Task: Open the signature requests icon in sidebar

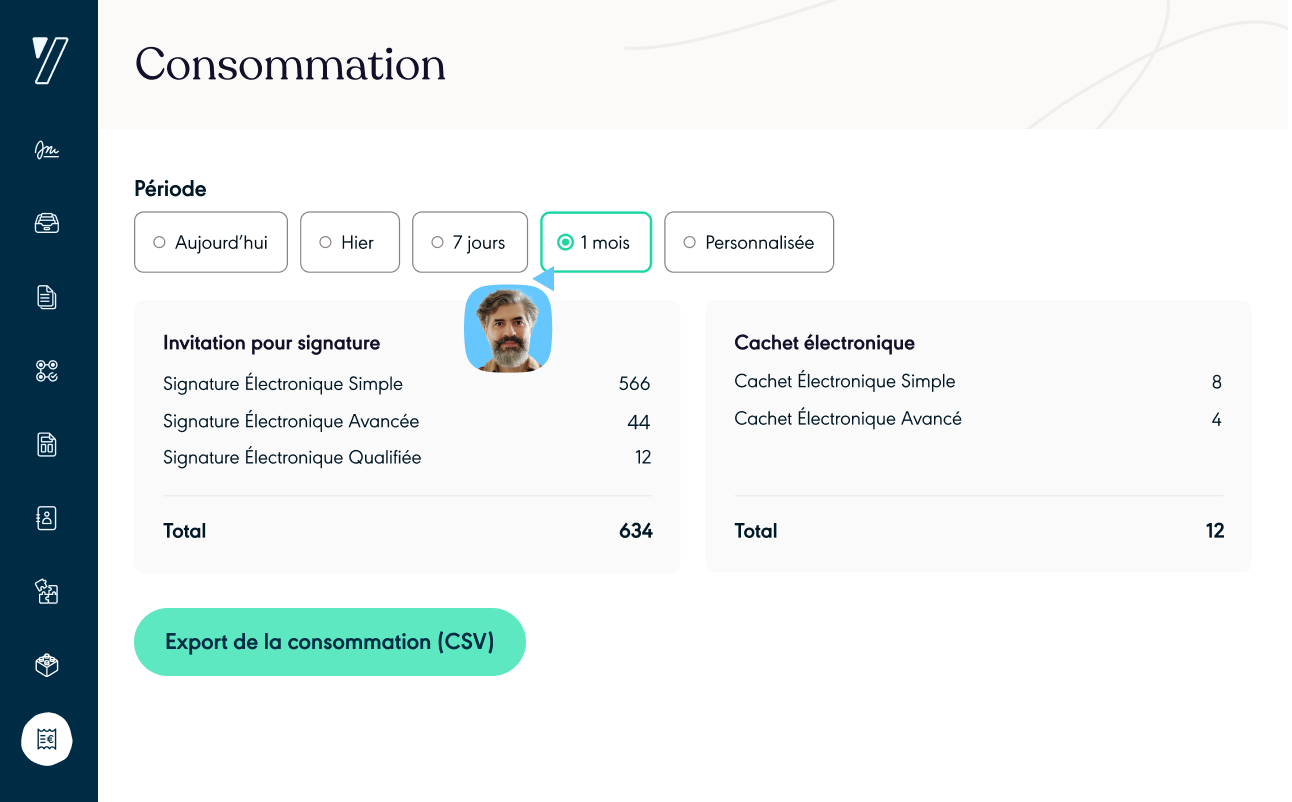Action: point(47,150)
